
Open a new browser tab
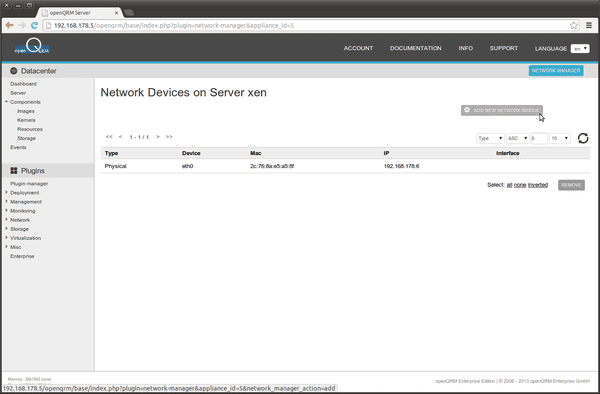129,13
